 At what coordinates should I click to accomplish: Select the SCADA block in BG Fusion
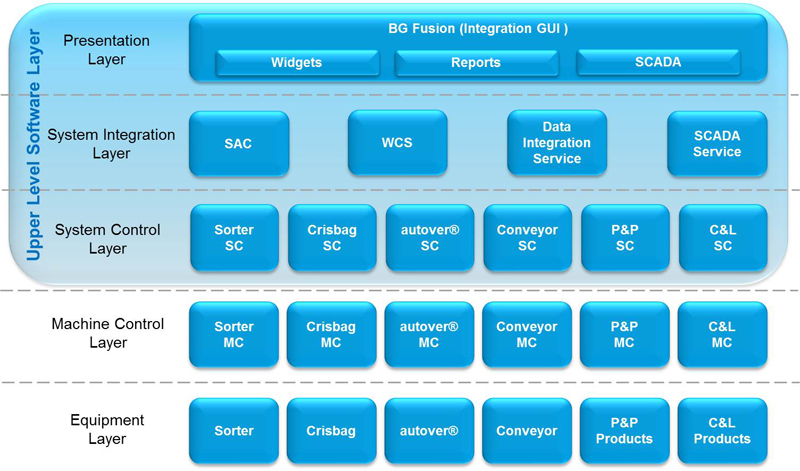658,62
